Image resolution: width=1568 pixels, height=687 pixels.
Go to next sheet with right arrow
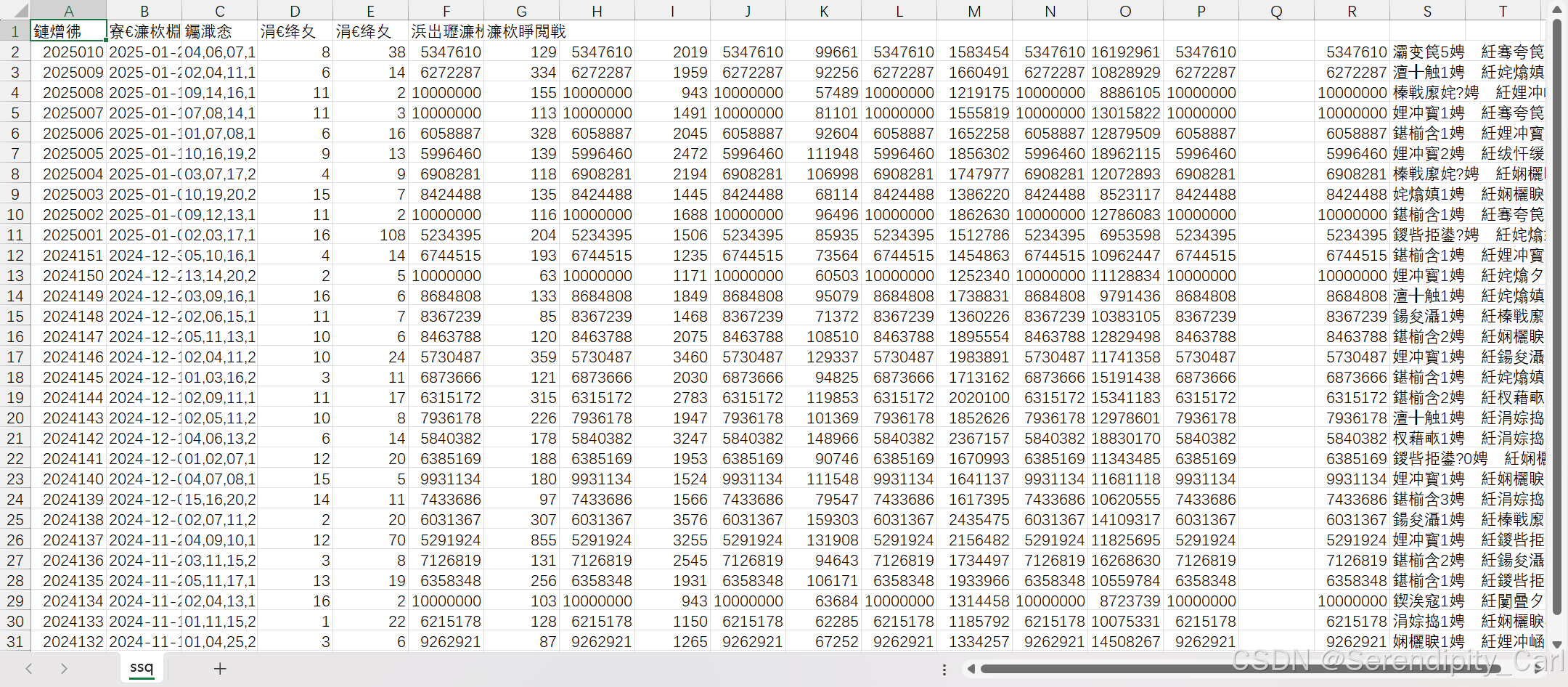[64, 668]
